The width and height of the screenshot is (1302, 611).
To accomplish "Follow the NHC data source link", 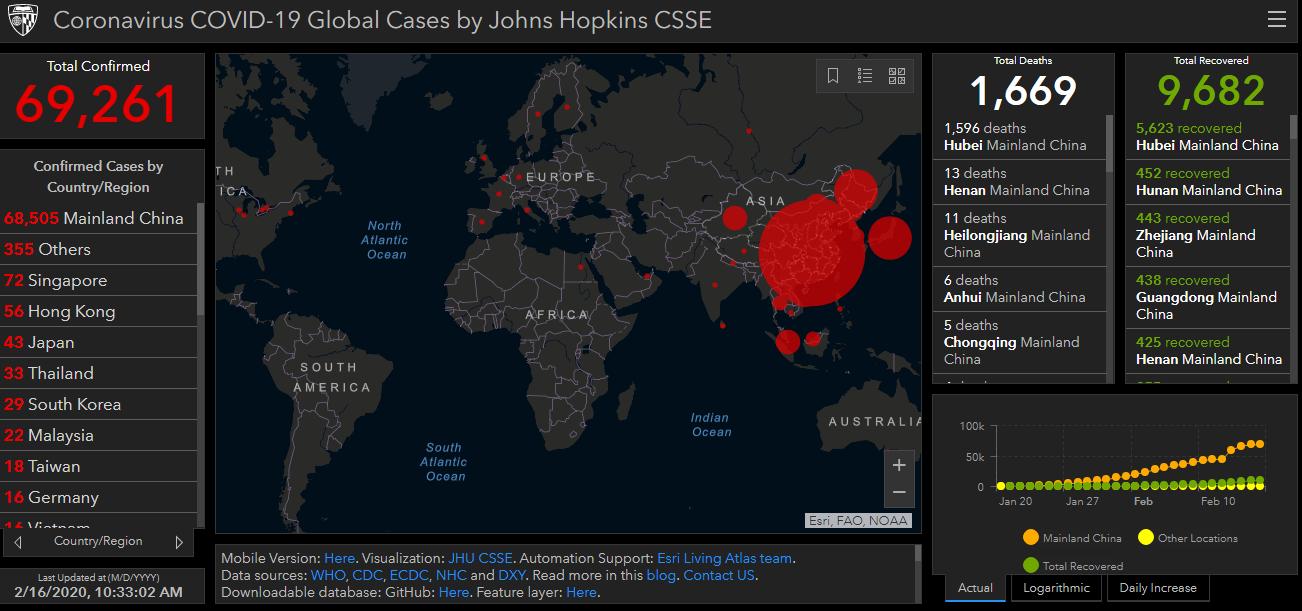I will point(451,575).
